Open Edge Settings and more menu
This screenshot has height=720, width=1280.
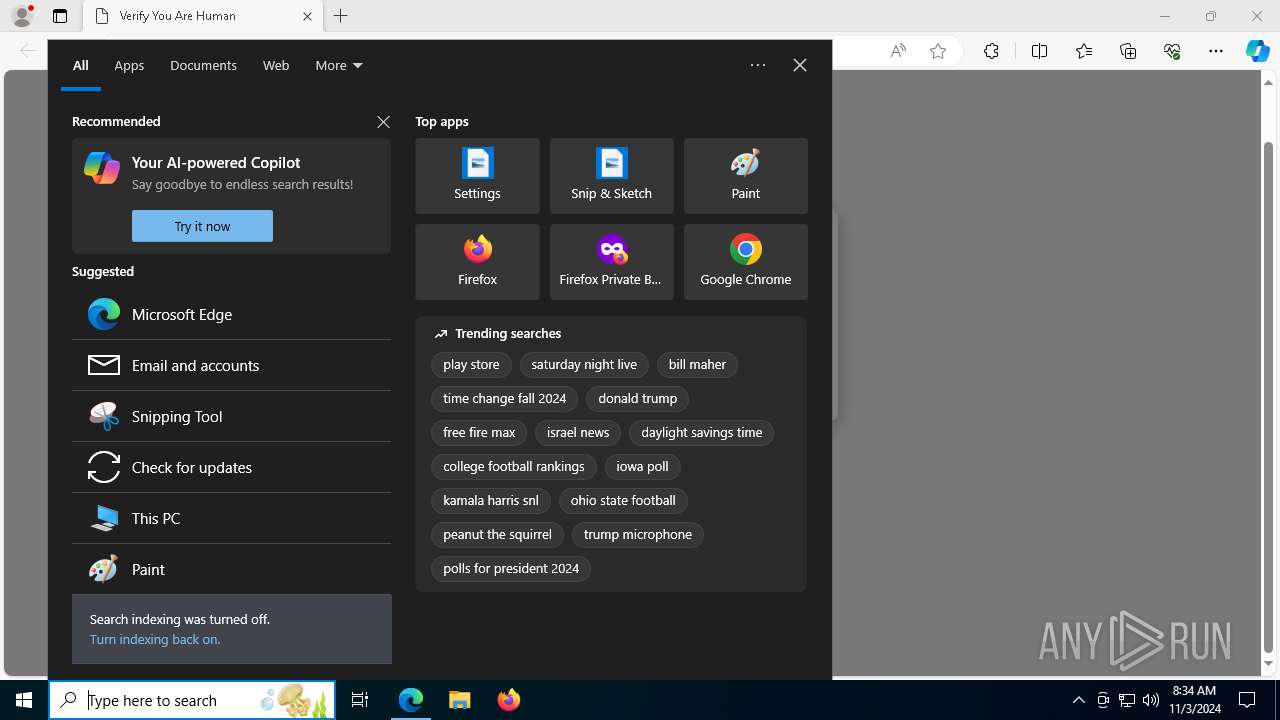[1216, 51]
